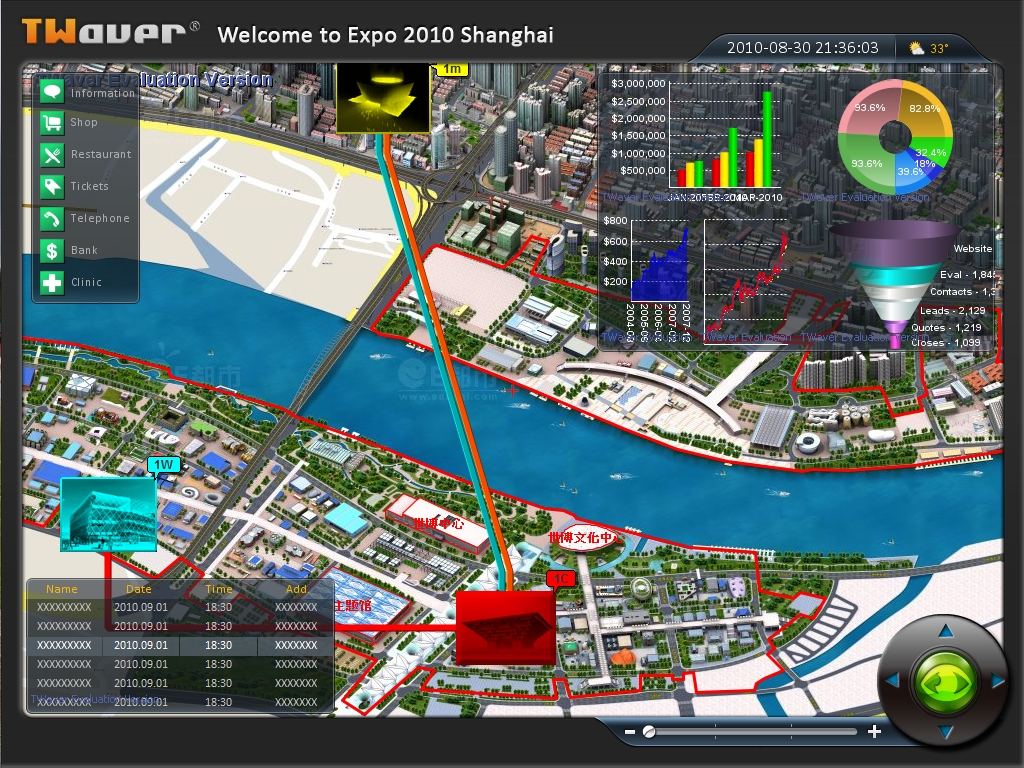
Task: Click the 世博文化中心 map label
Action: pos(582,538)
